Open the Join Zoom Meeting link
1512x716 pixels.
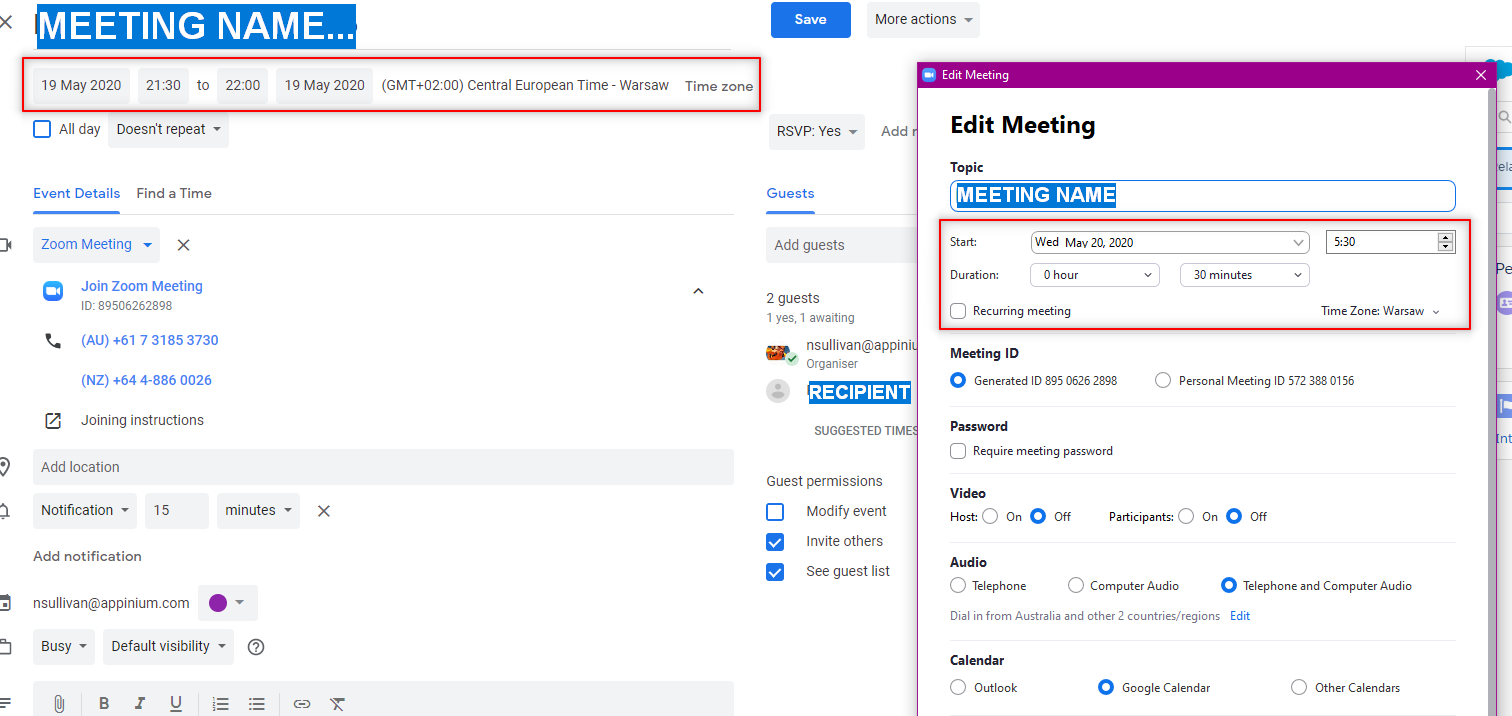(141, 286)
